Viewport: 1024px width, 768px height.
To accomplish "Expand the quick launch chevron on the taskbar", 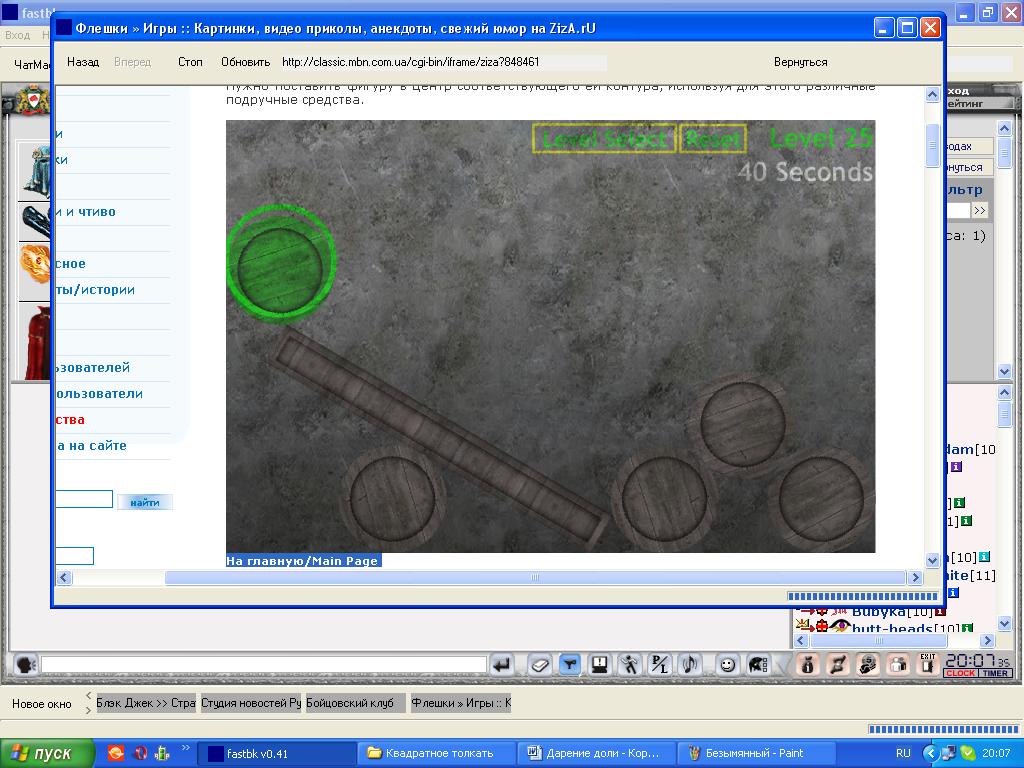I will tap(185, 747).
